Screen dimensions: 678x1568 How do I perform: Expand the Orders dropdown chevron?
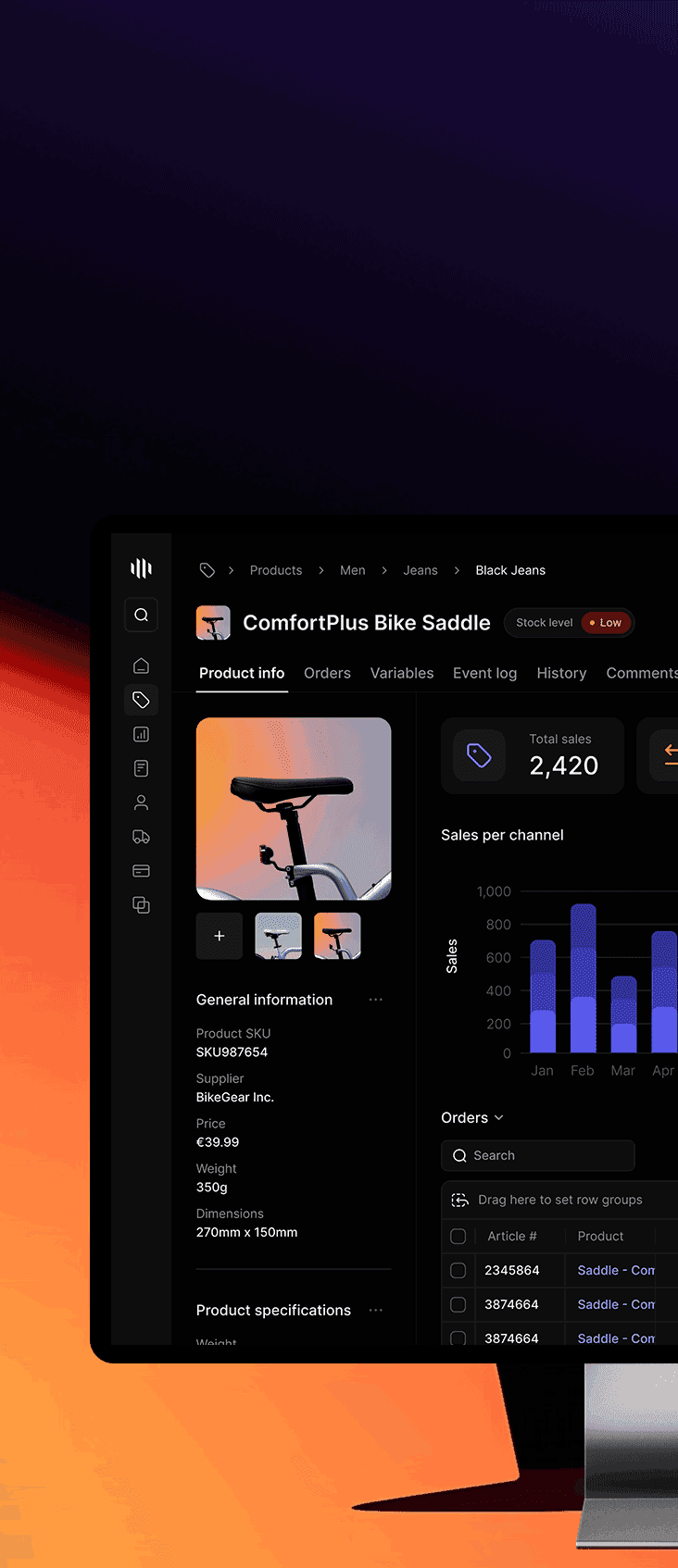(498, 1118)
